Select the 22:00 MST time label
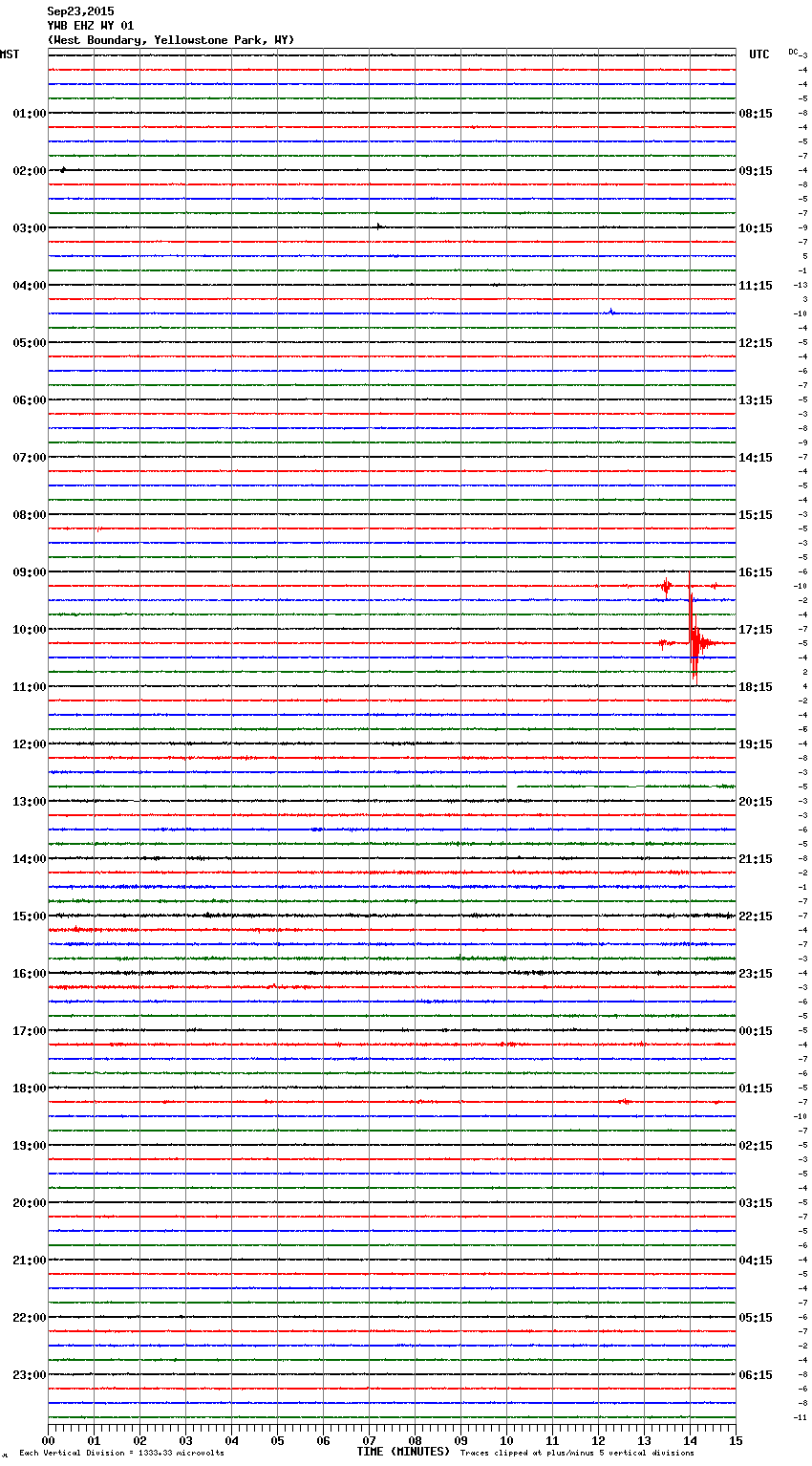 click(x=30, y=1318)
